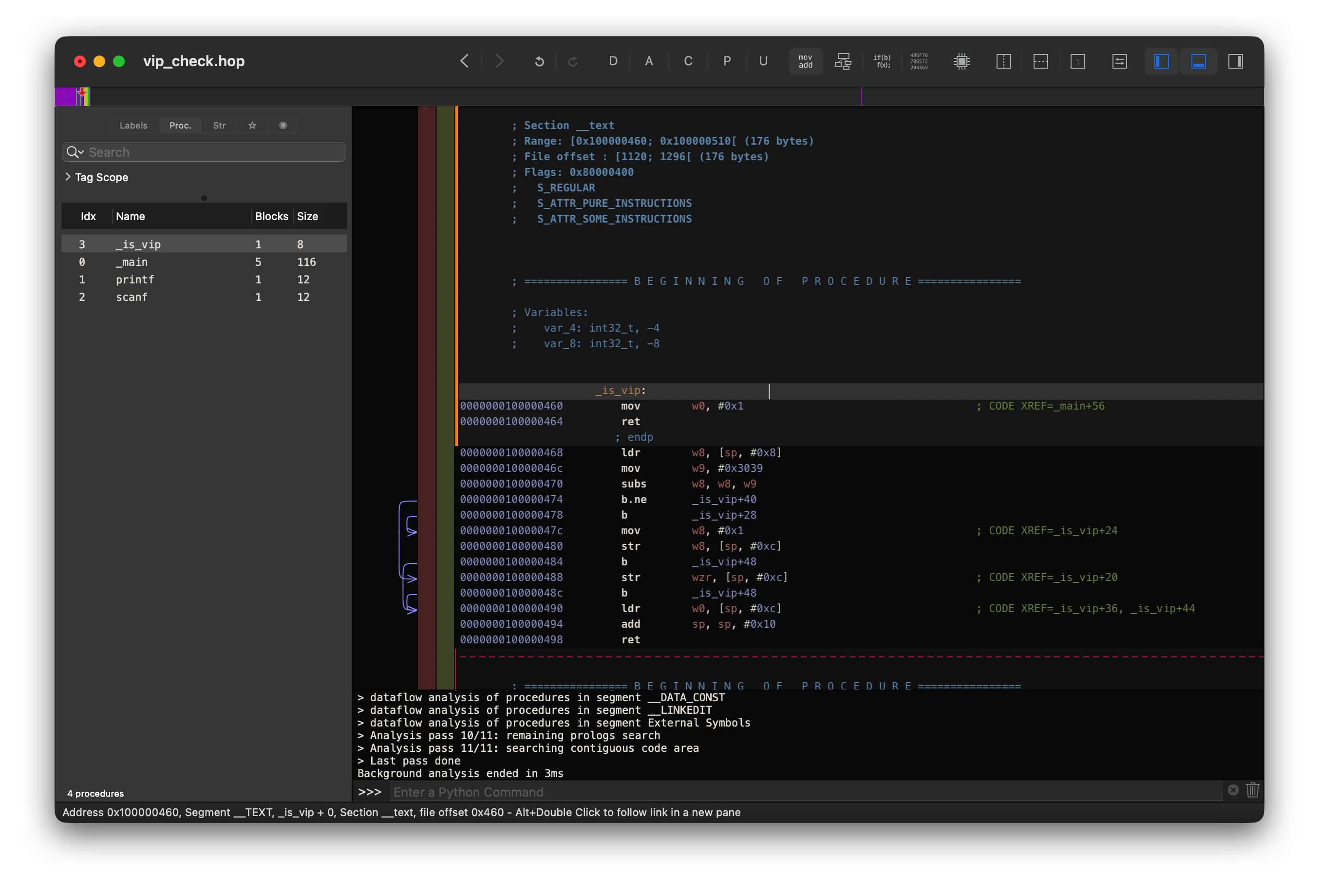This screenshot has height=896, width=1319.
Task: Open the search options dropdown
Action: [x=75, y=152]
